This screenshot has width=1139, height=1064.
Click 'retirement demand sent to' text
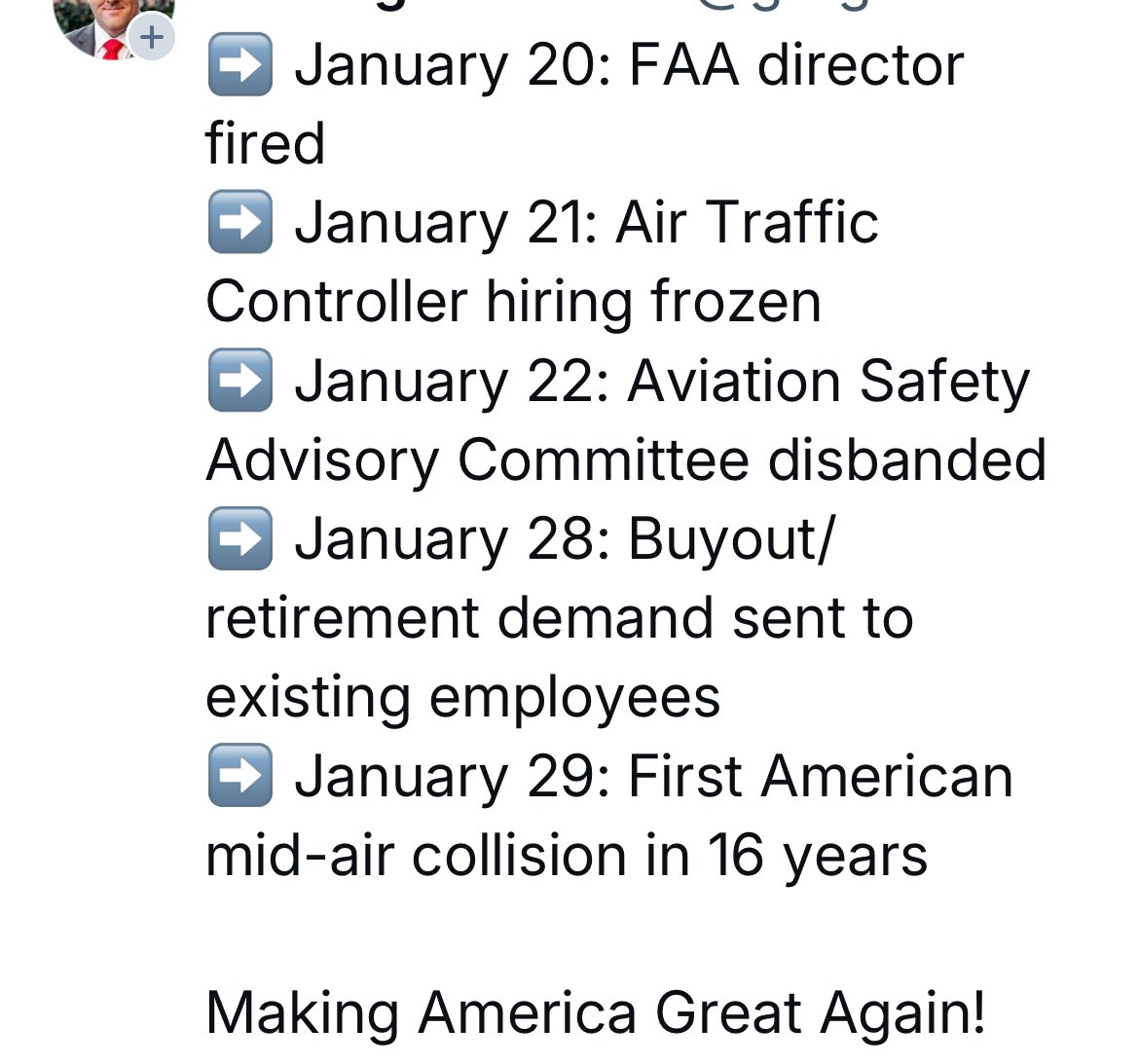(x=560, y=618)
